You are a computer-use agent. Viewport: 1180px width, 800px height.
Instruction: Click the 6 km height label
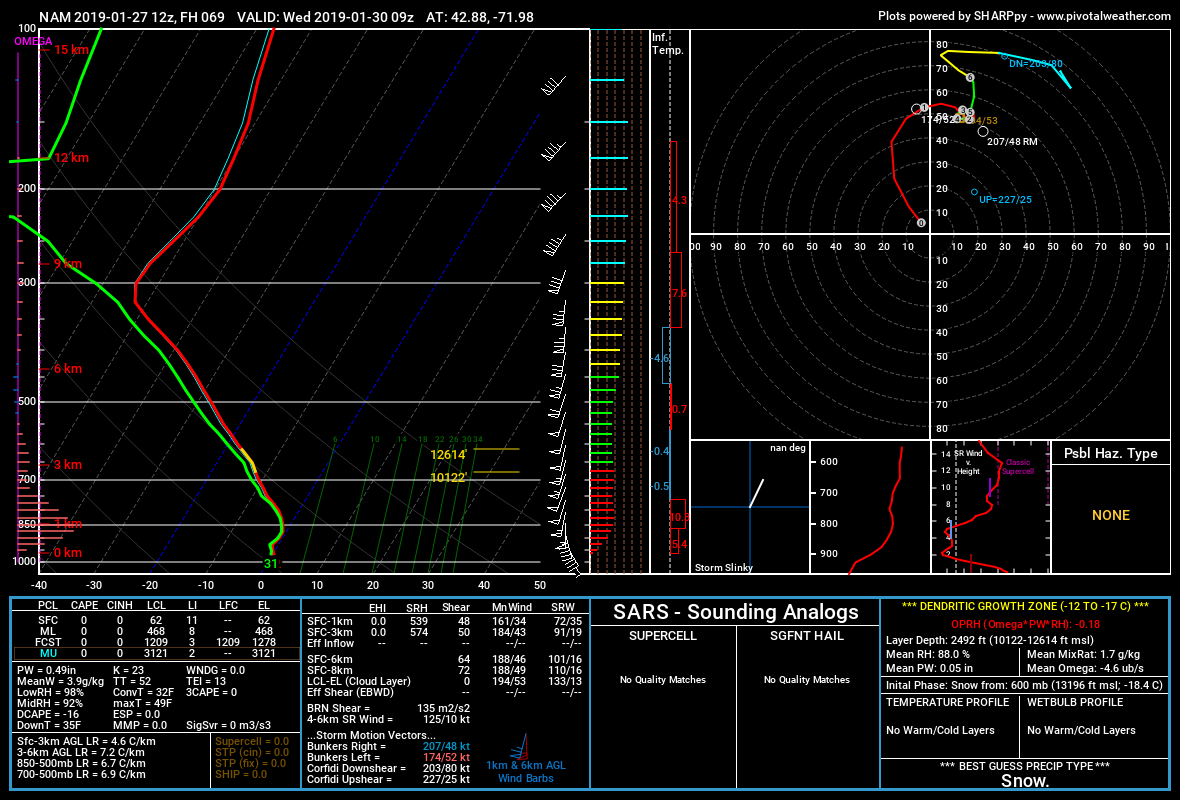click(x=68, y=369)
